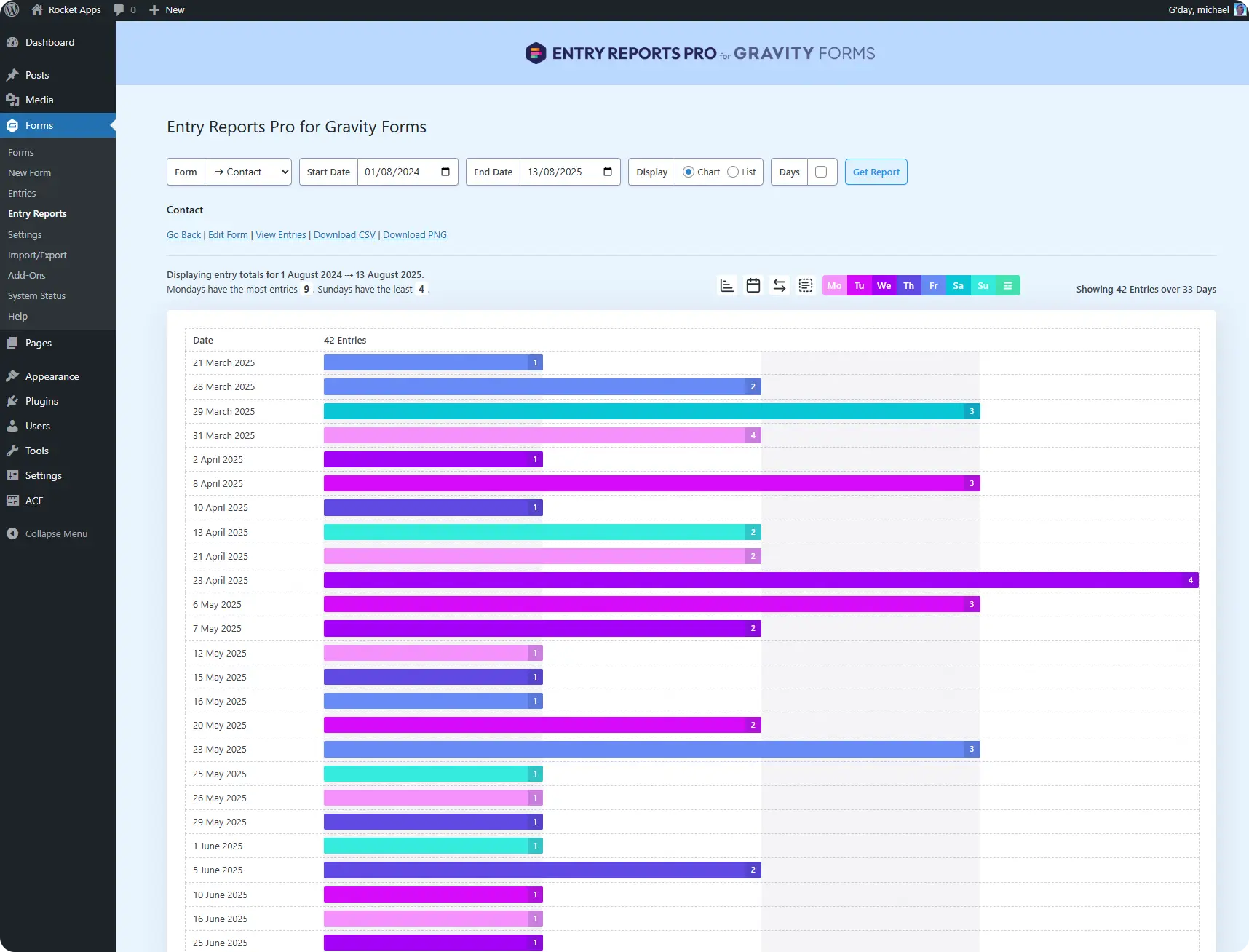
Task: Click the Collapse Menu arrow icon
Action: [12, 533]
